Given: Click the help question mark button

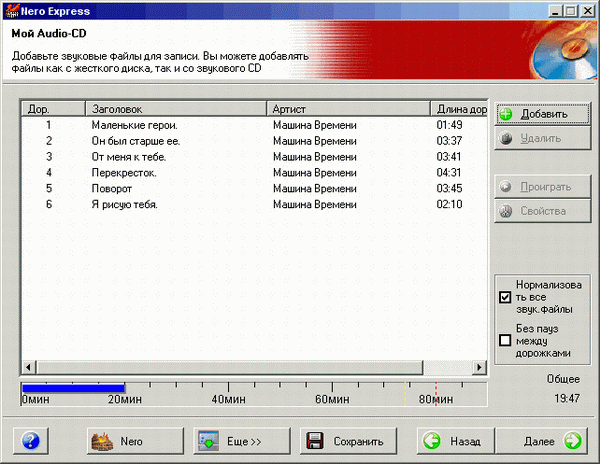Looking at the screenshot, I should click(x=31, y=441).
